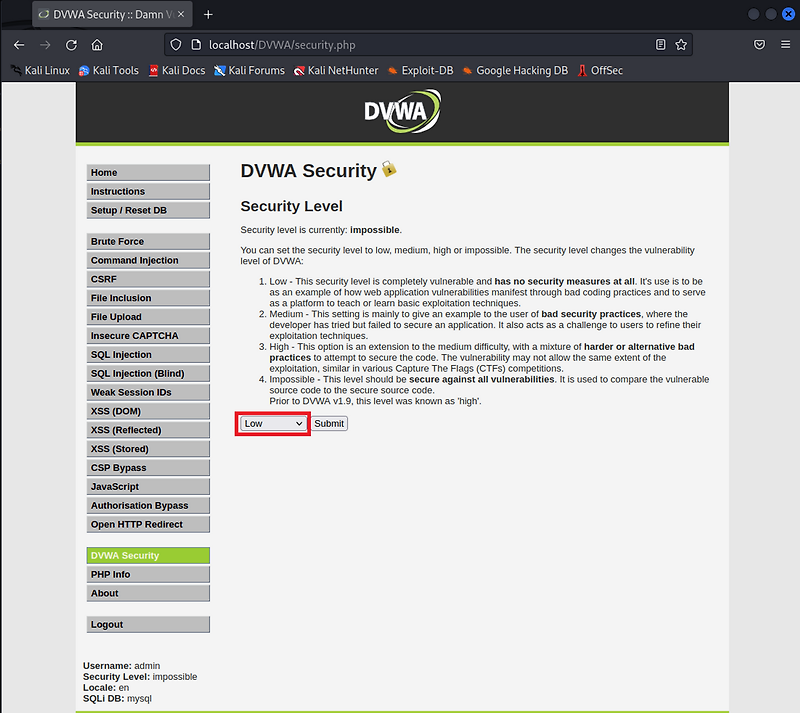
Task: Save the page to Pocket
Action: (x=759, y=44)
